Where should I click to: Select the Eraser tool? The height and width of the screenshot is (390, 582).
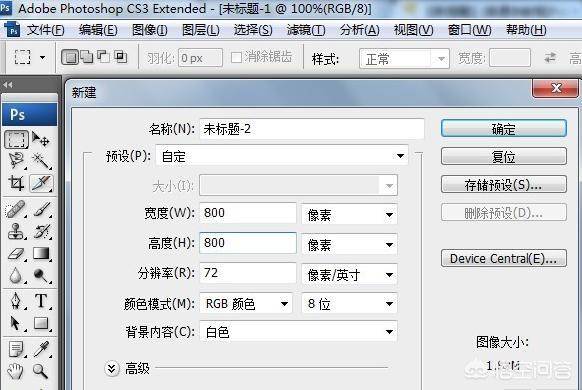click(16, 254)
